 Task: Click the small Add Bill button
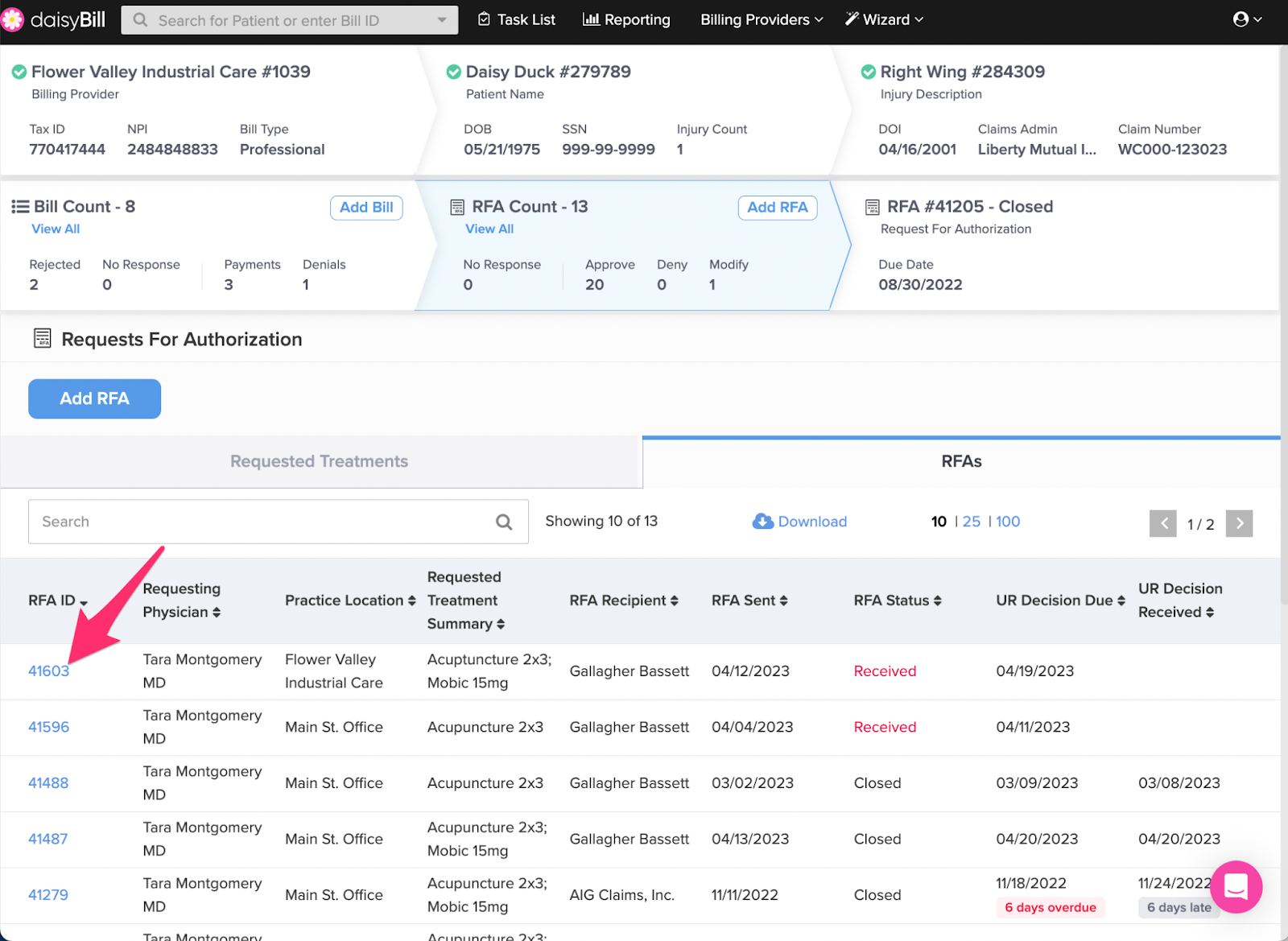click(366, 208)
